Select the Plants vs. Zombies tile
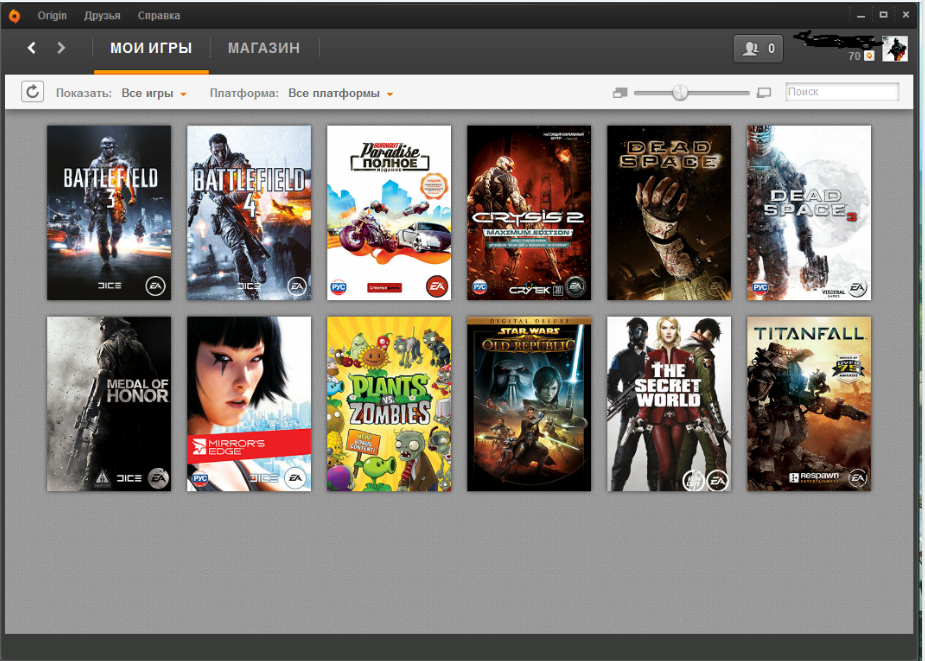 pyautogui.click(x=389, y=404)
